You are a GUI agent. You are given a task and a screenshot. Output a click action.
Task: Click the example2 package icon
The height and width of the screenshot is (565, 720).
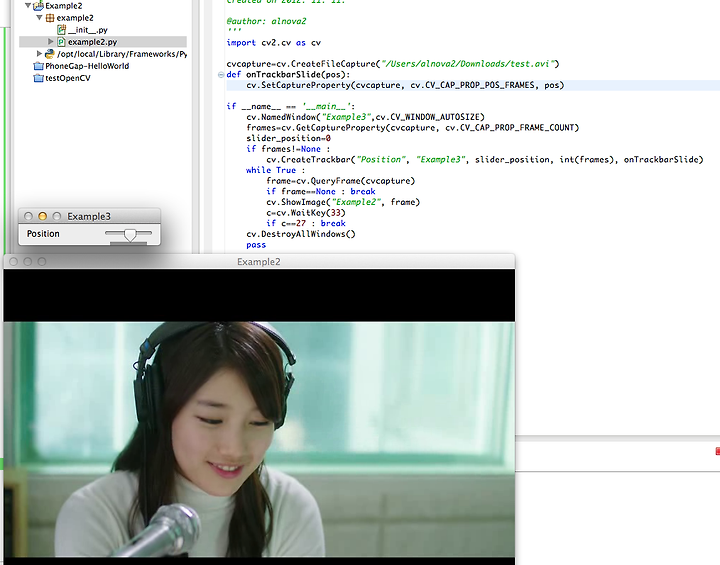click(x=50, y=17)
